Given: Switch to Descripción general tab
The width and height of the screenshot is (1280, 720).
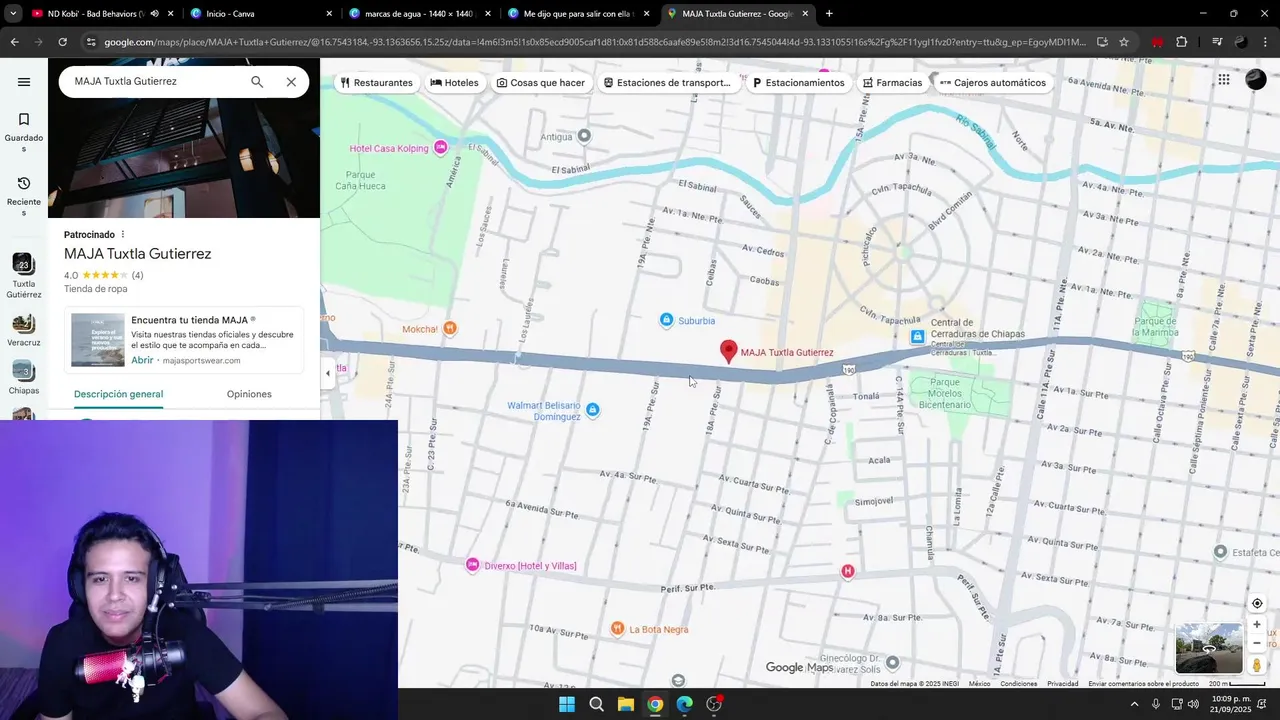Looking at the screenshot, I should [118, 394].
